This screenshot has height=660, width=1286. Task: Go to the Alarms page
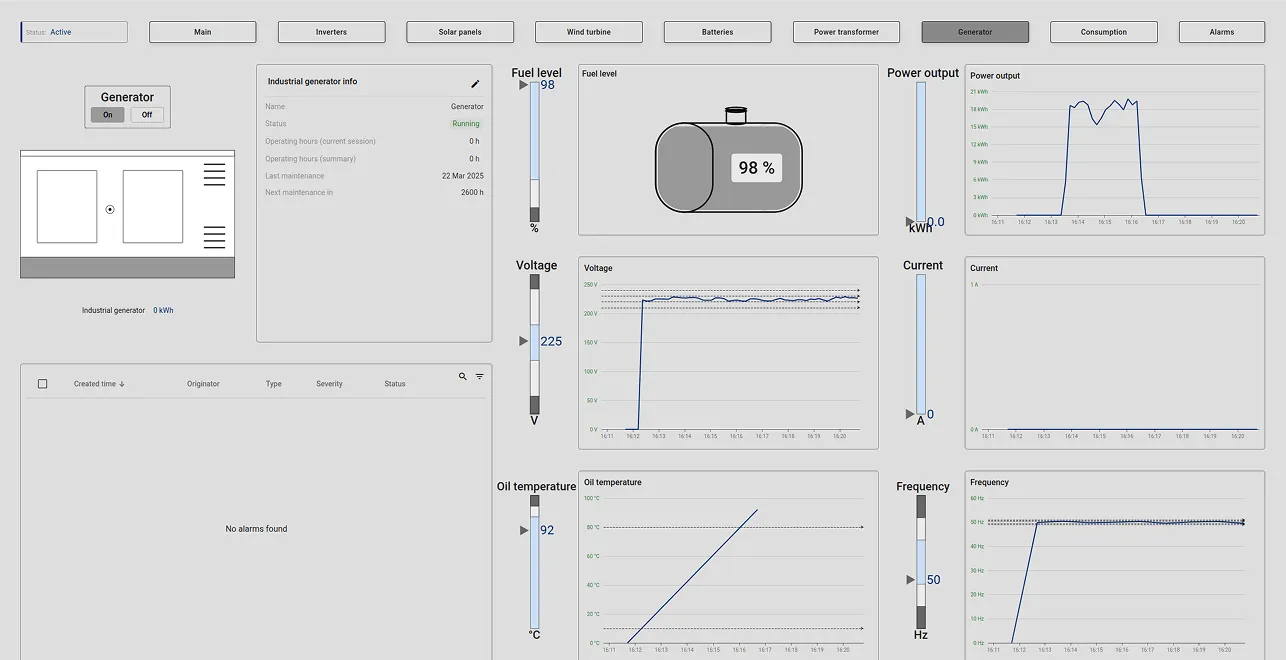[x=1221, y=32]
